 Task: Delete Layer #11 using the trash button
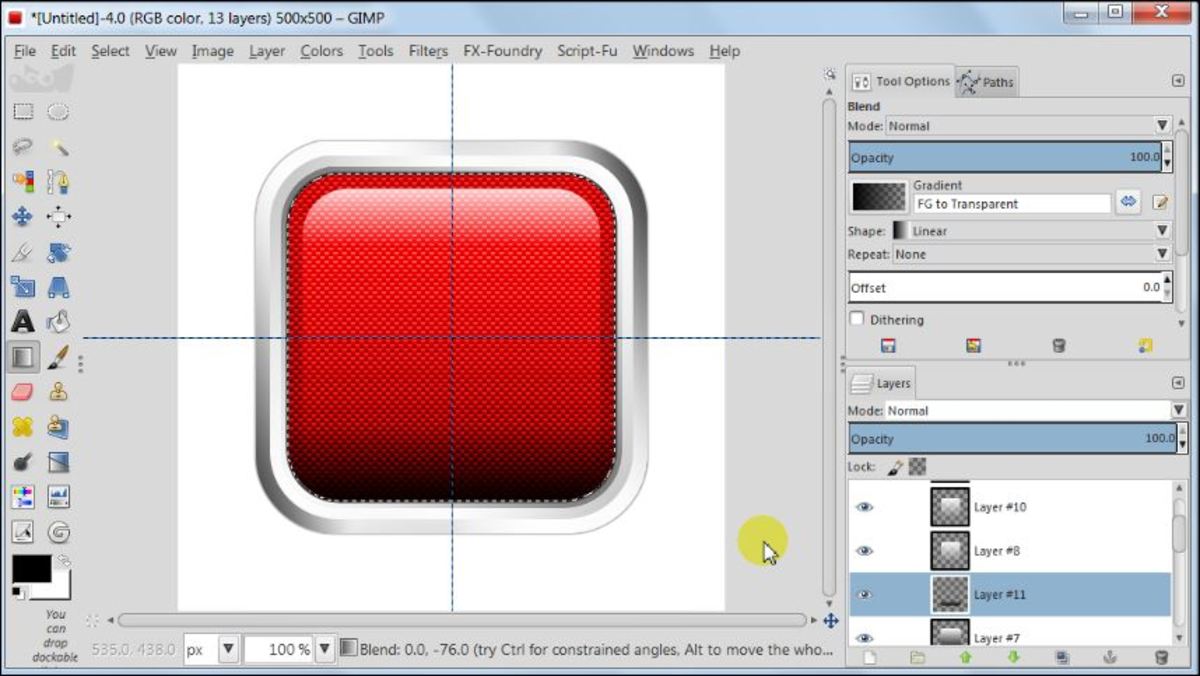(1160, 657)
